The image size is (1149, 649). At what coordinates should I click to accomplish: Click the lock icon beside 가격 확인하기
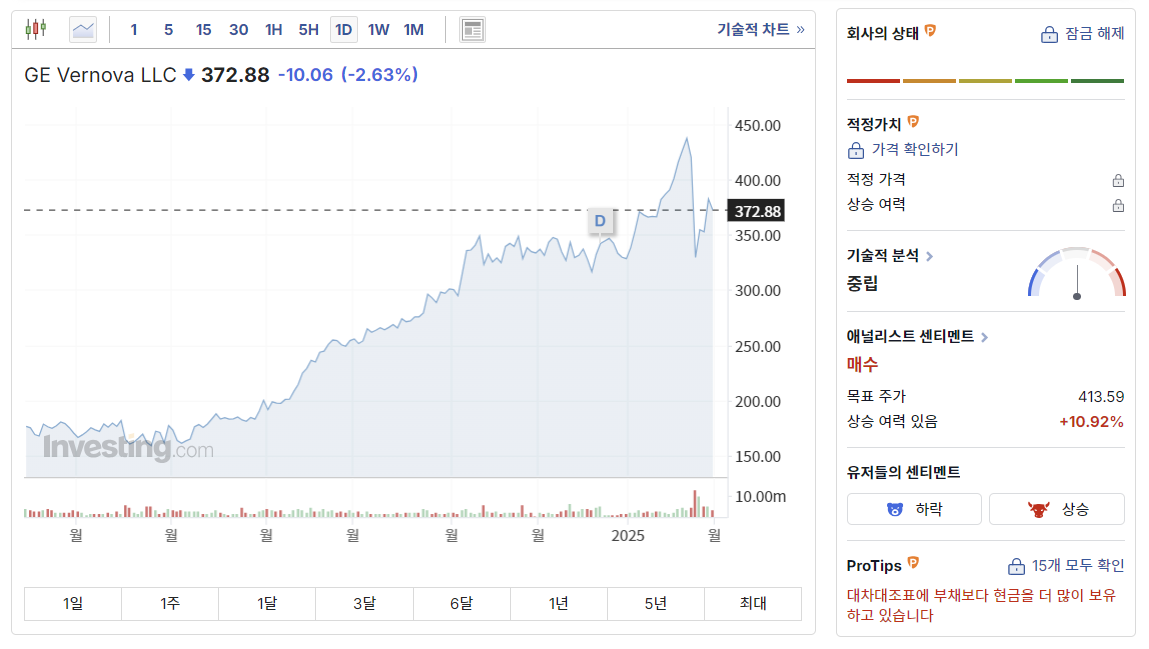[x=856, y=150]
